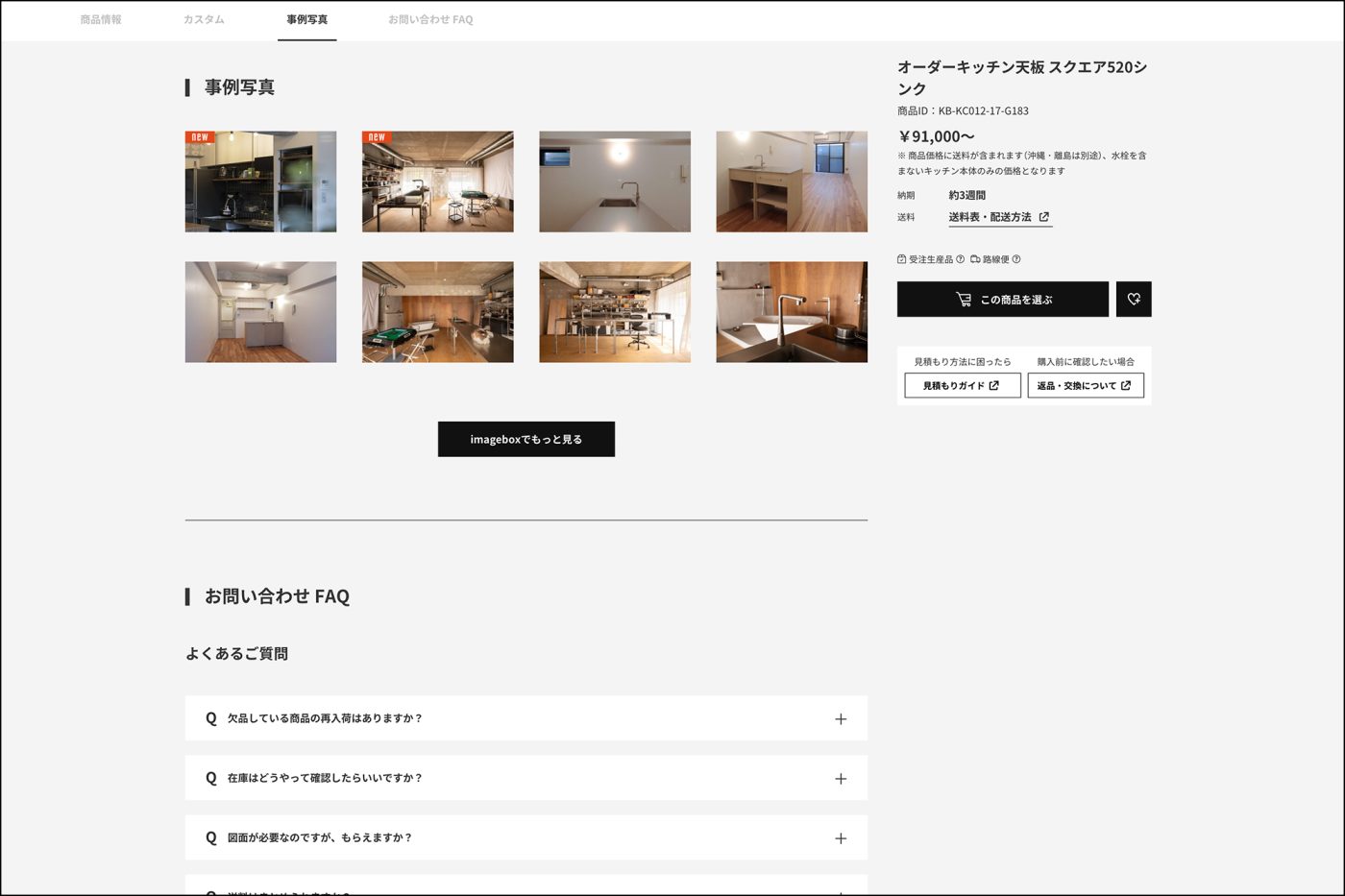Open the 送料表・配送方法 link

click(x=999, y=217)
